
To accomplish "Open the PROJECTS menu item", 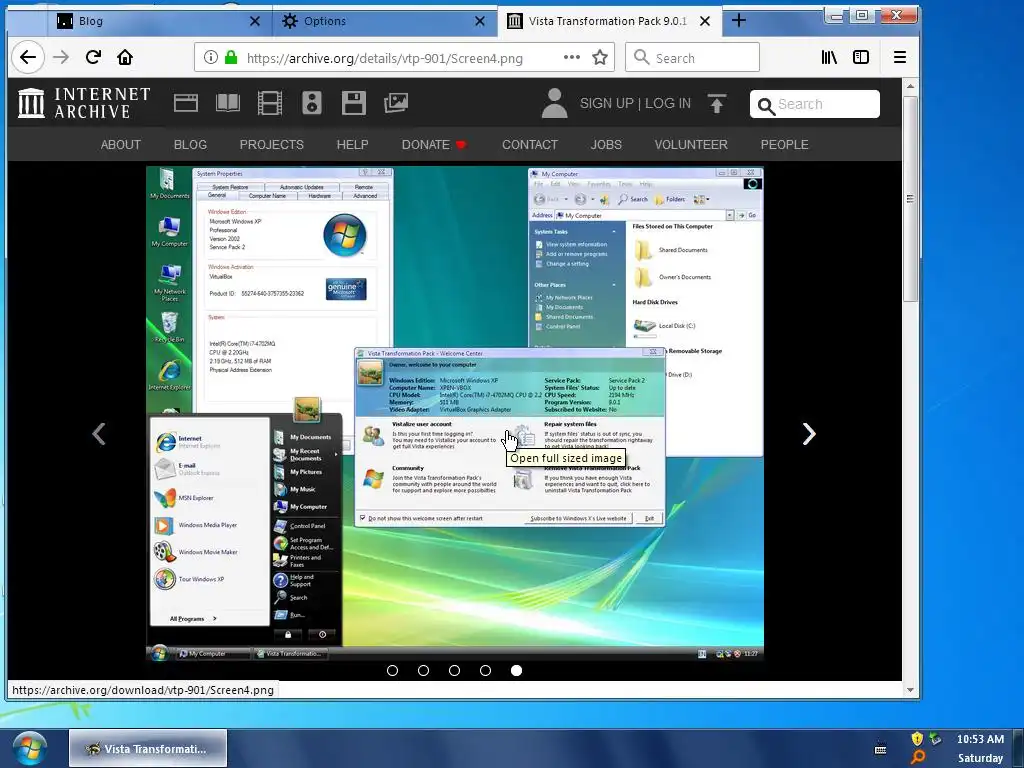I will pyautogui.click(x=271, y=144).
